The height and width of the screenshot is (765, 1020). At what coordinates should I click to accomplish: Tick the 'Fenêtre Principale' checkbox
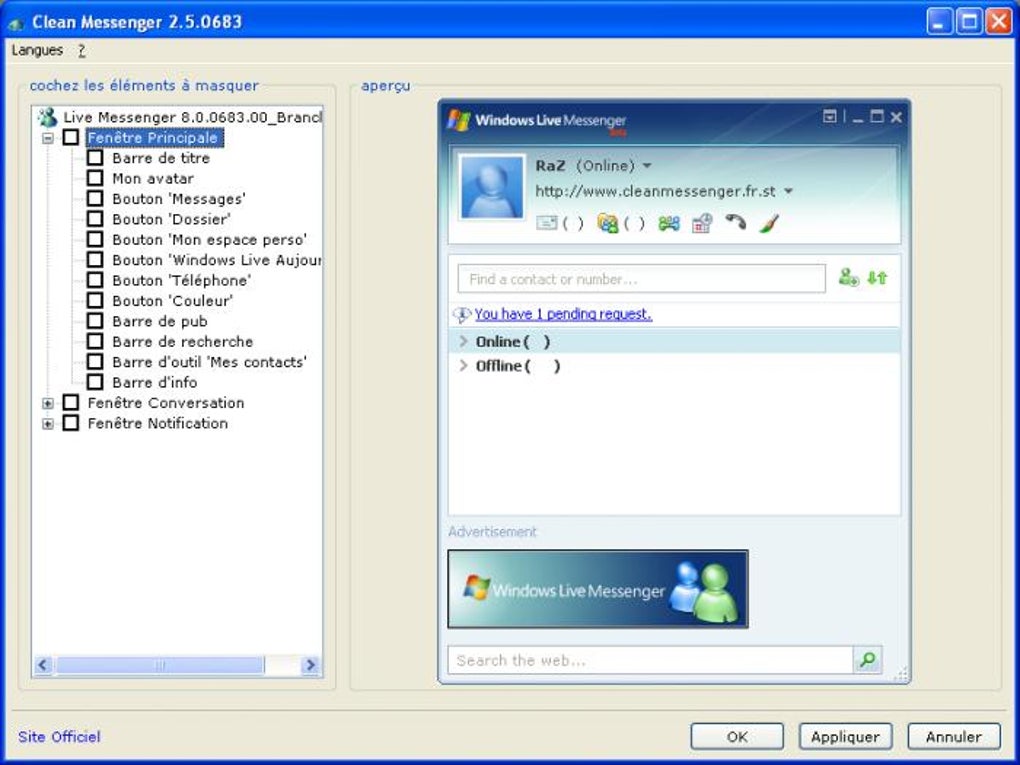tap(71, 137)
